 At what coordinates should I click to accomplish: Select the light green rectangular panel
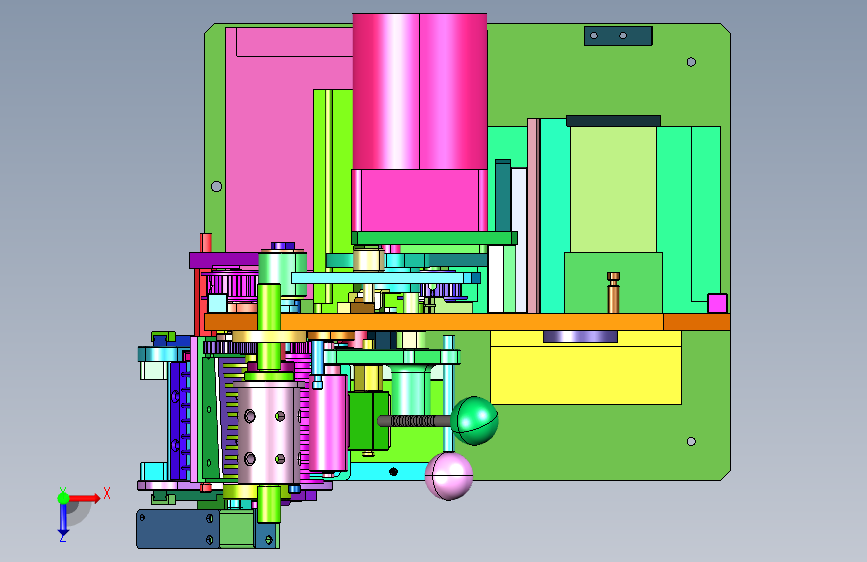[x=613, y=189]
